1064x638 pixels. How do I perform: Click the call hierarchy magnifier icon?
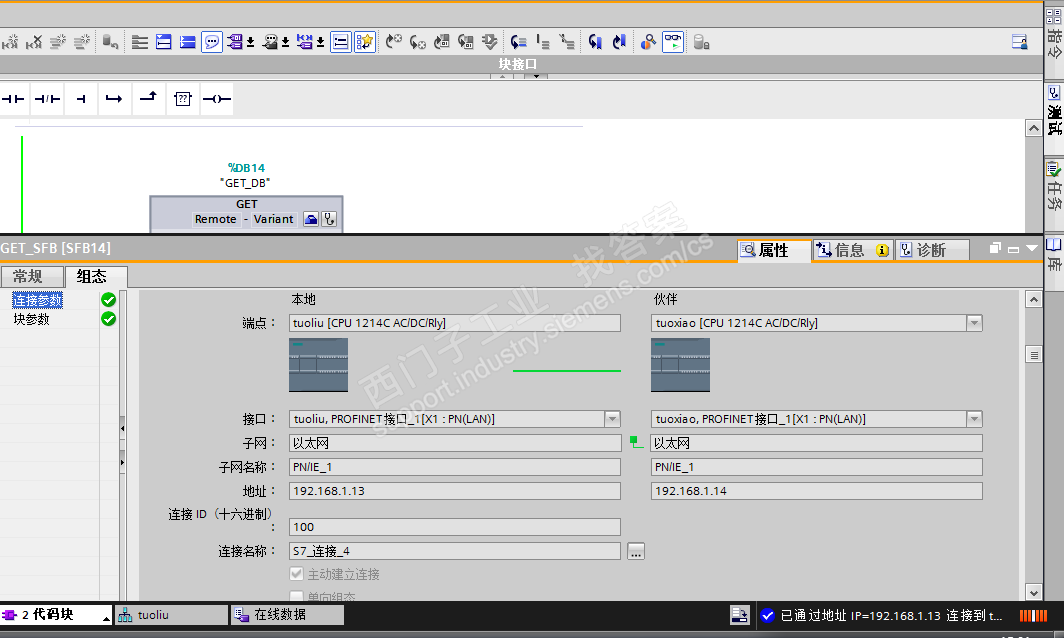click(648, 42)
